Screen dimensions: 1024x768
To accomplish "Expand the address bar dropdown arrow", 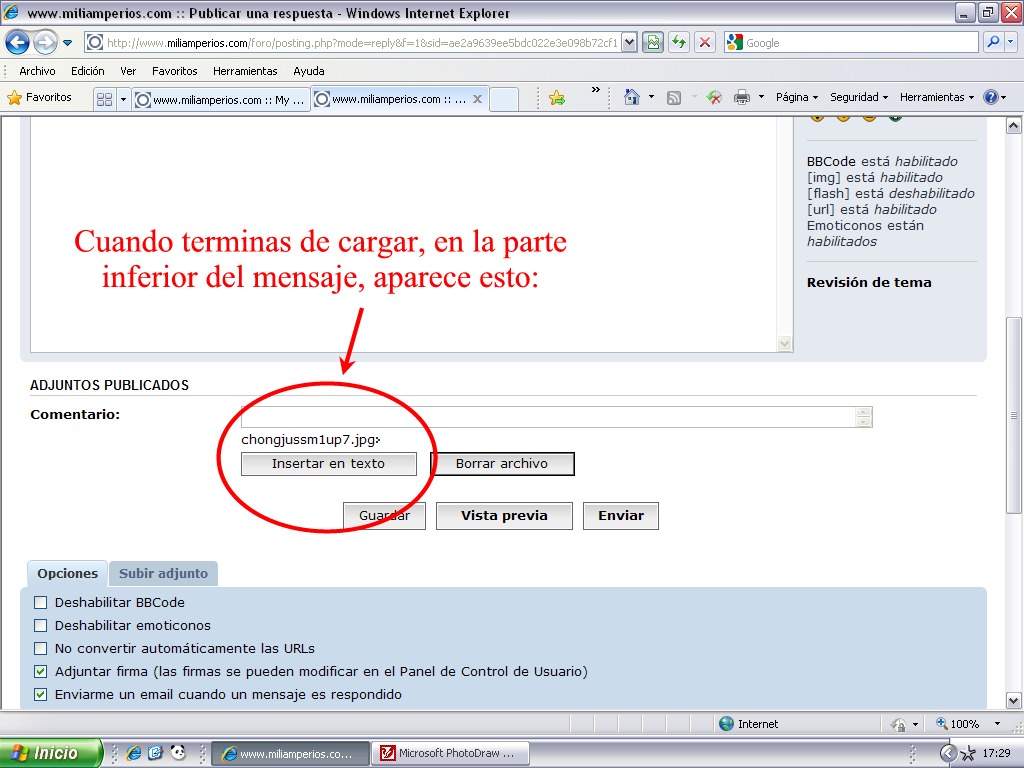I will (629, 42).
